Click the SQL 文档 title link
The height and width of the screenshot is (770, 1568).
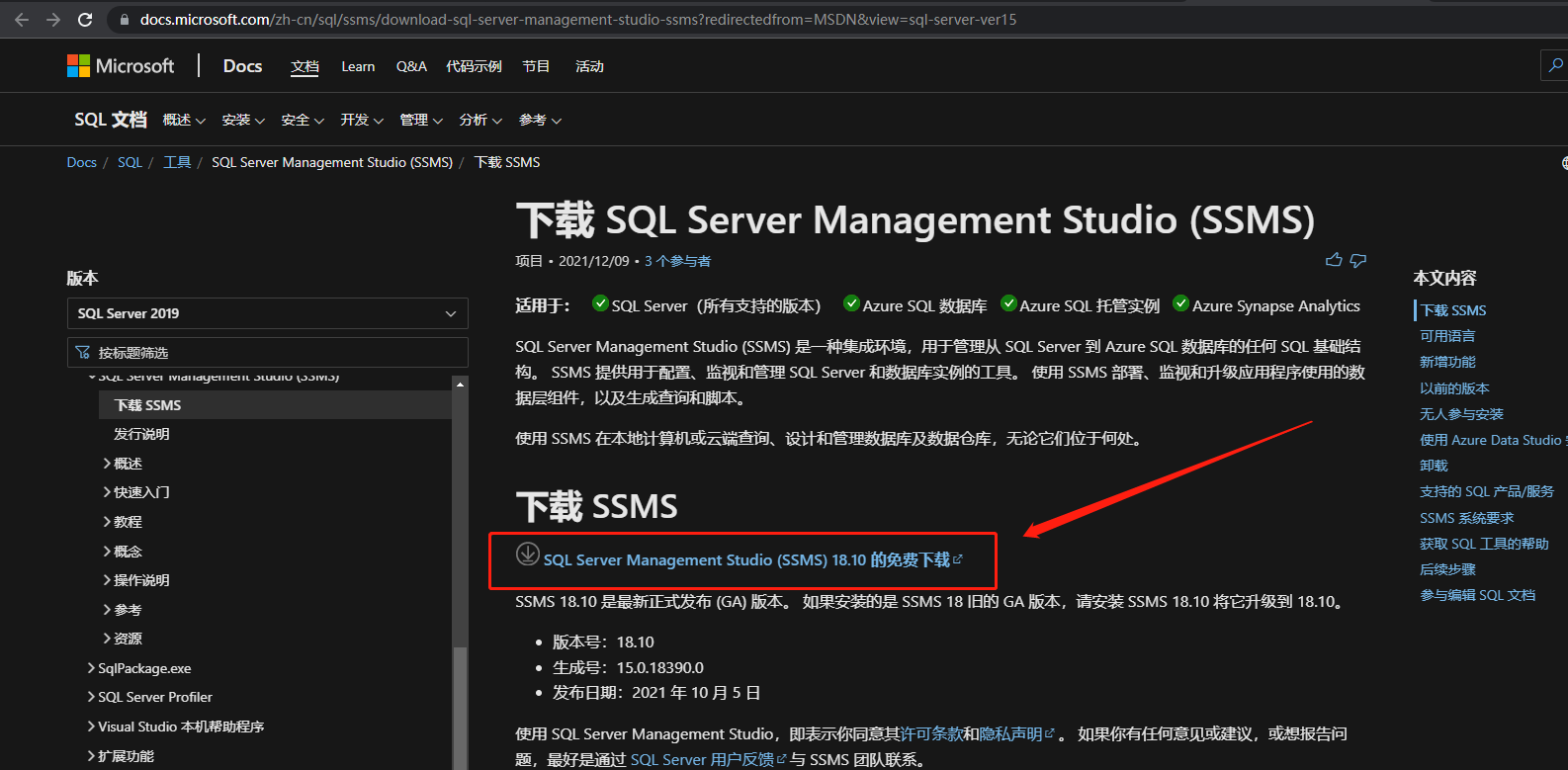click(x=111, y=120)
